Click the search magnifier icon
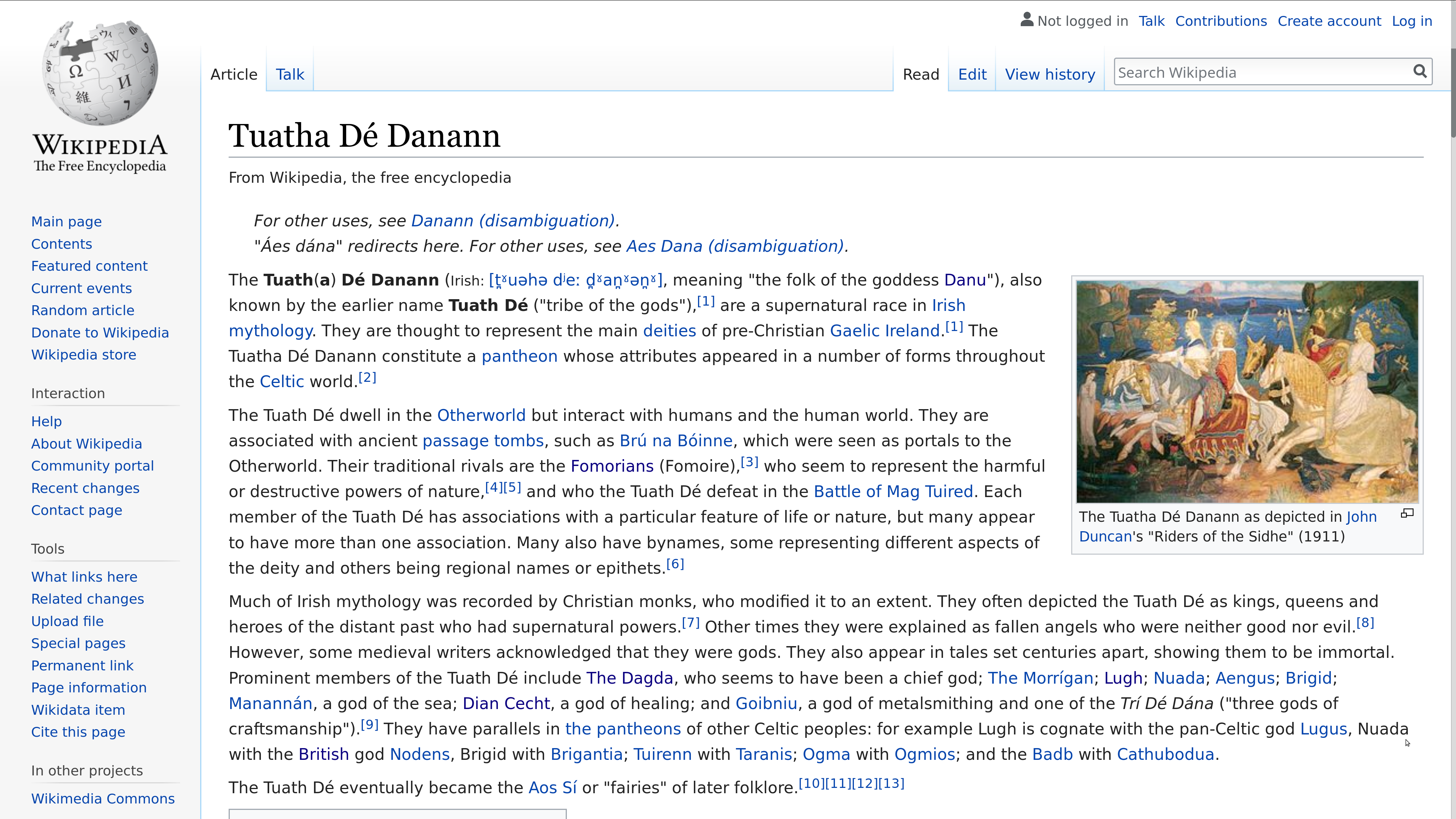The width and height of the screenshot is (1456, 819). coord(1420,72)
